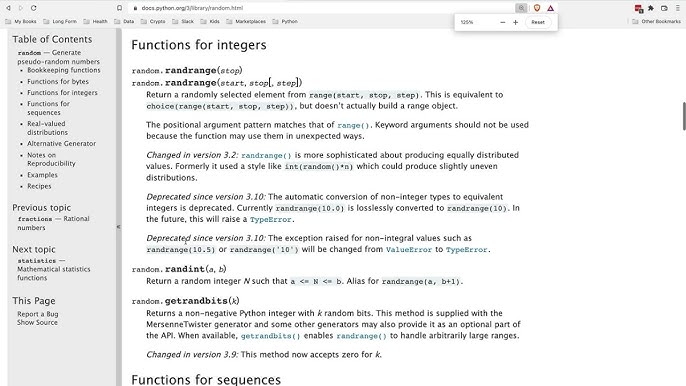Open the browser main menu button
This screenshot has height=386, width=686.
click(678, 8)
